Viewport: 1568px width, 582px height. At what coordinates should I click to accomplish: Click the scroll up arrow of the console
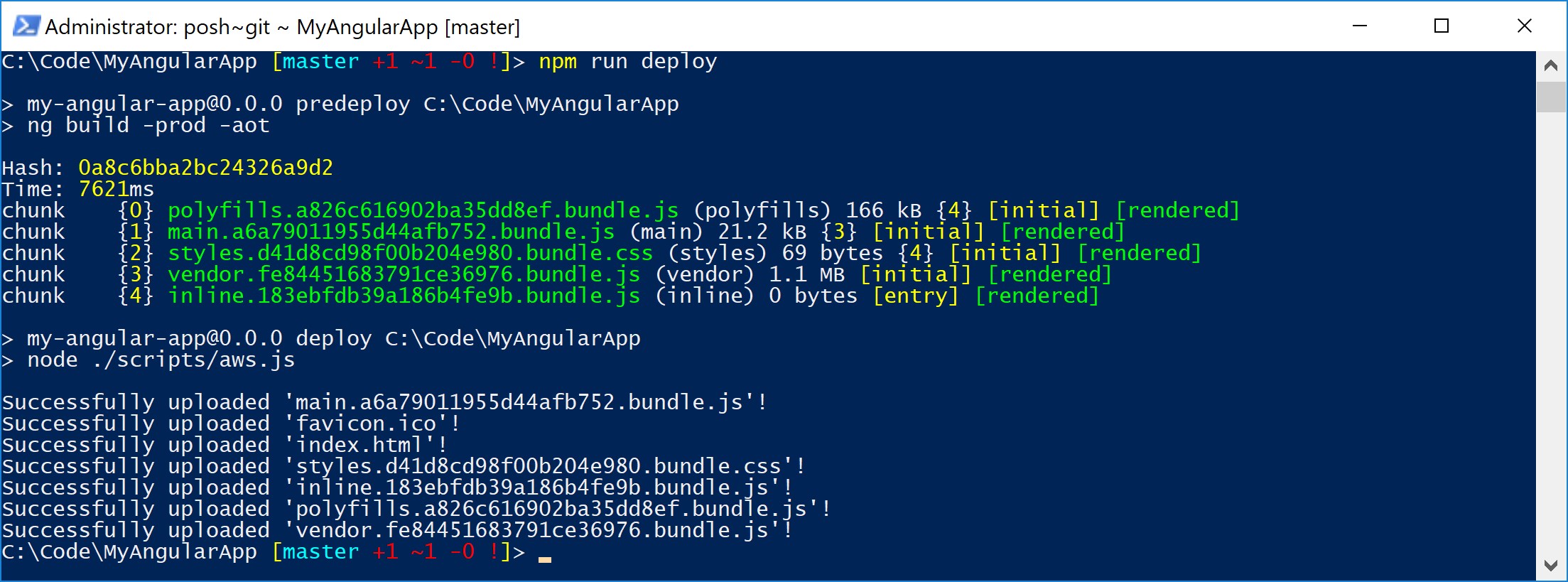(x=1551, y=66)
